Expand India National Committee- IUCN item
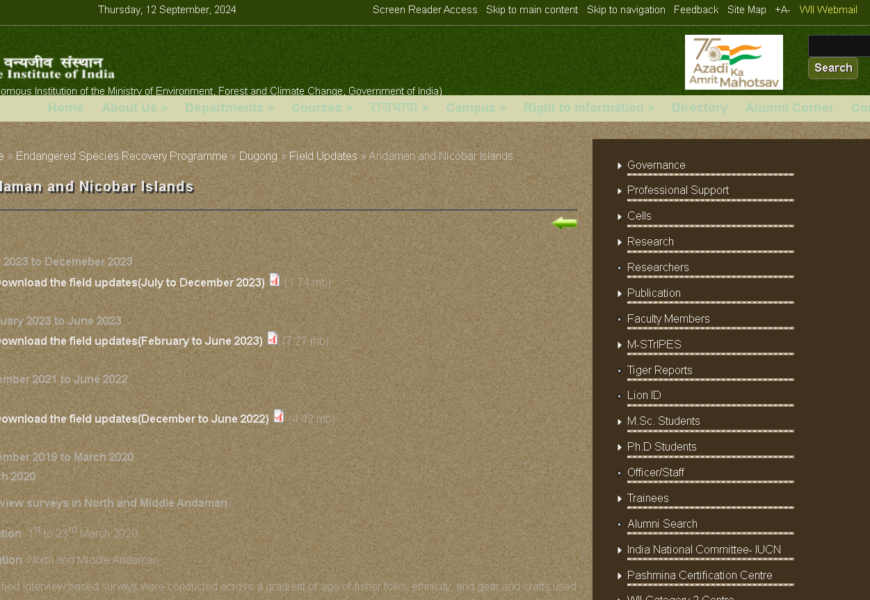Viewport: 870px width, 600px height. coord(704,549)
